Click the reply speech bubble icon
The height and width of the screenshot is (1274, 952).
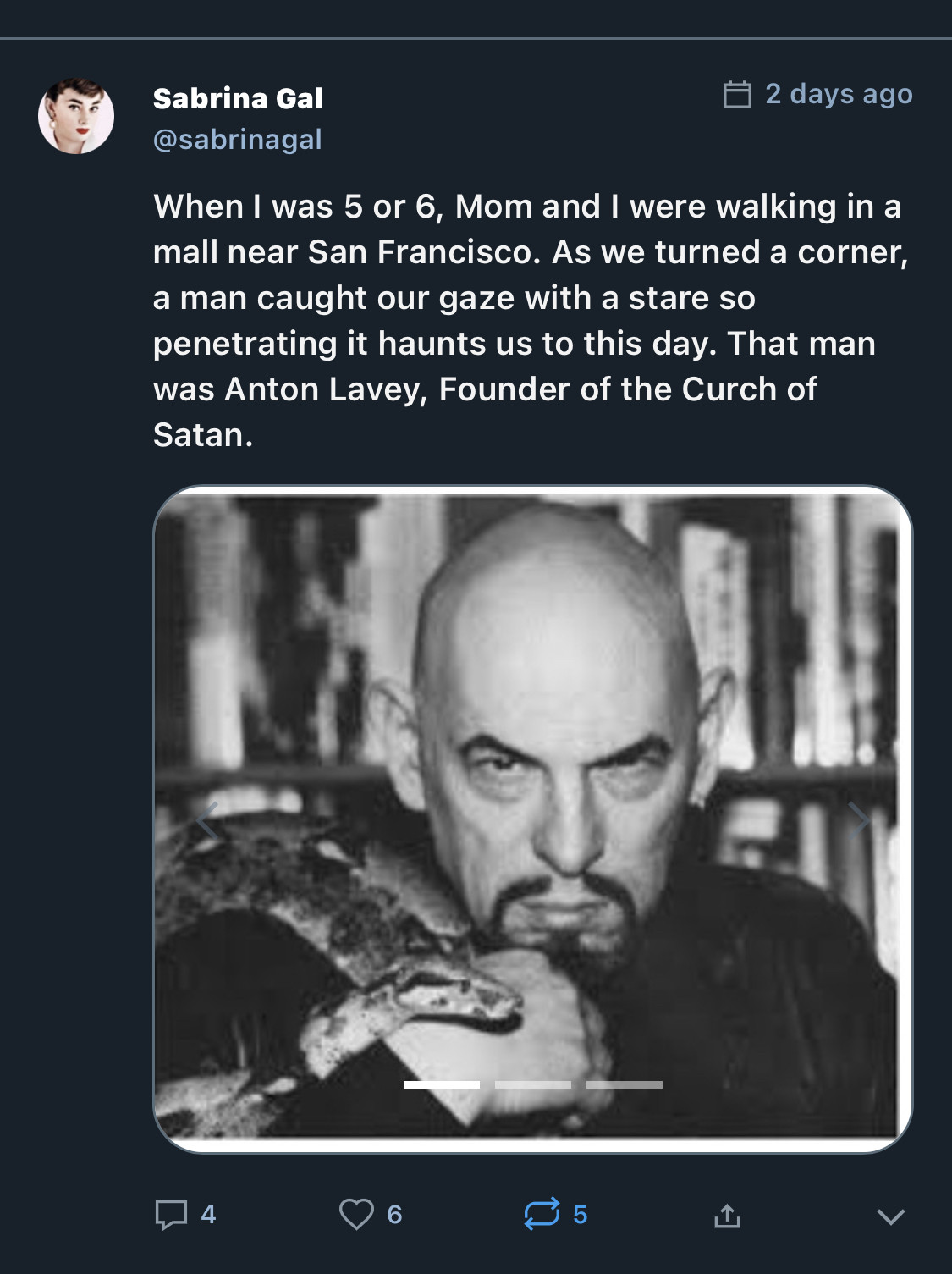tap(171, 1215)
